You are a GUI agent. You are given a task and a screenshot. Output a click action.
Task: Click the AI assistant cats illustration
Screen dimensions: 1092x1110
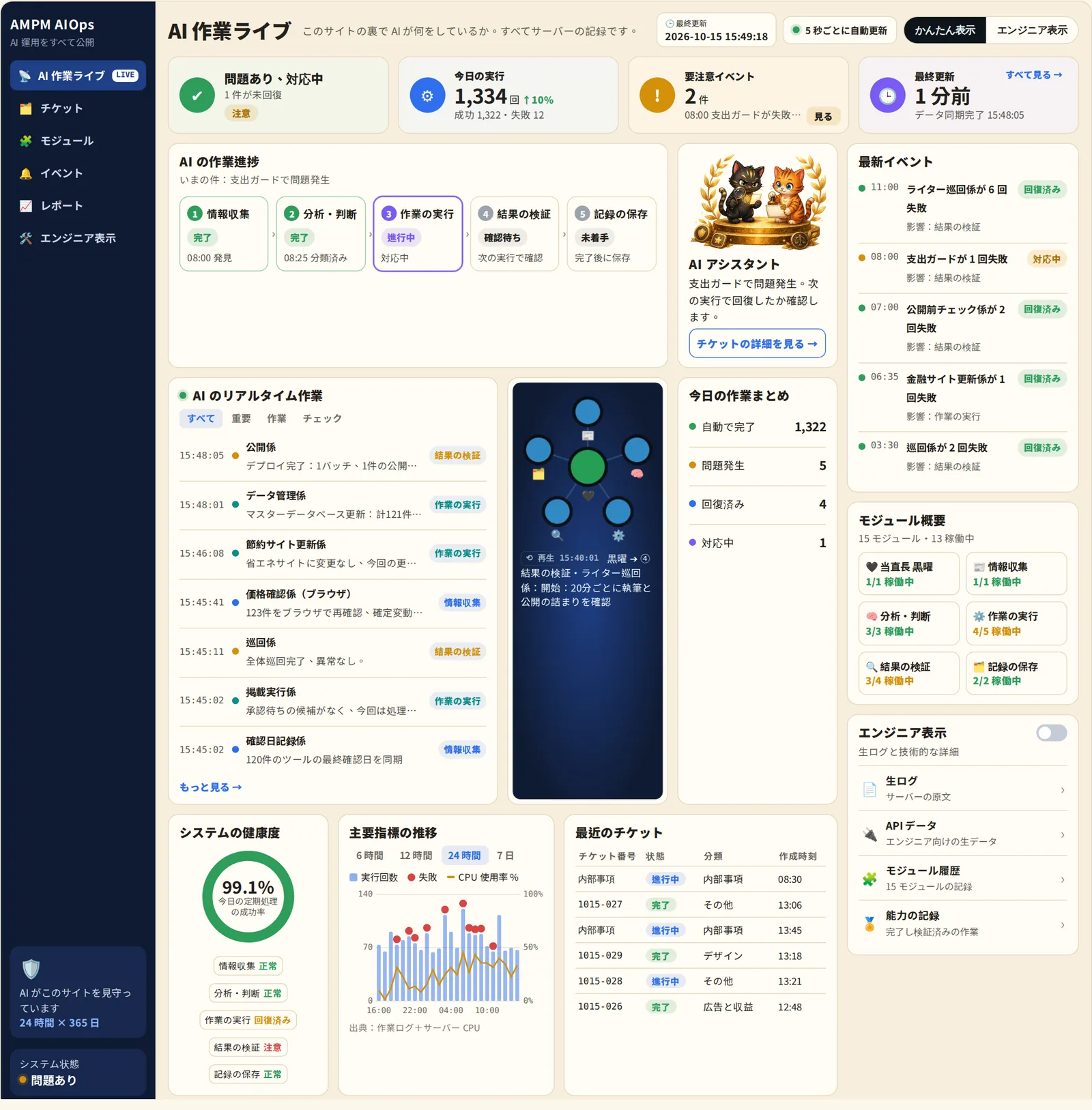[x=757, y=202]
